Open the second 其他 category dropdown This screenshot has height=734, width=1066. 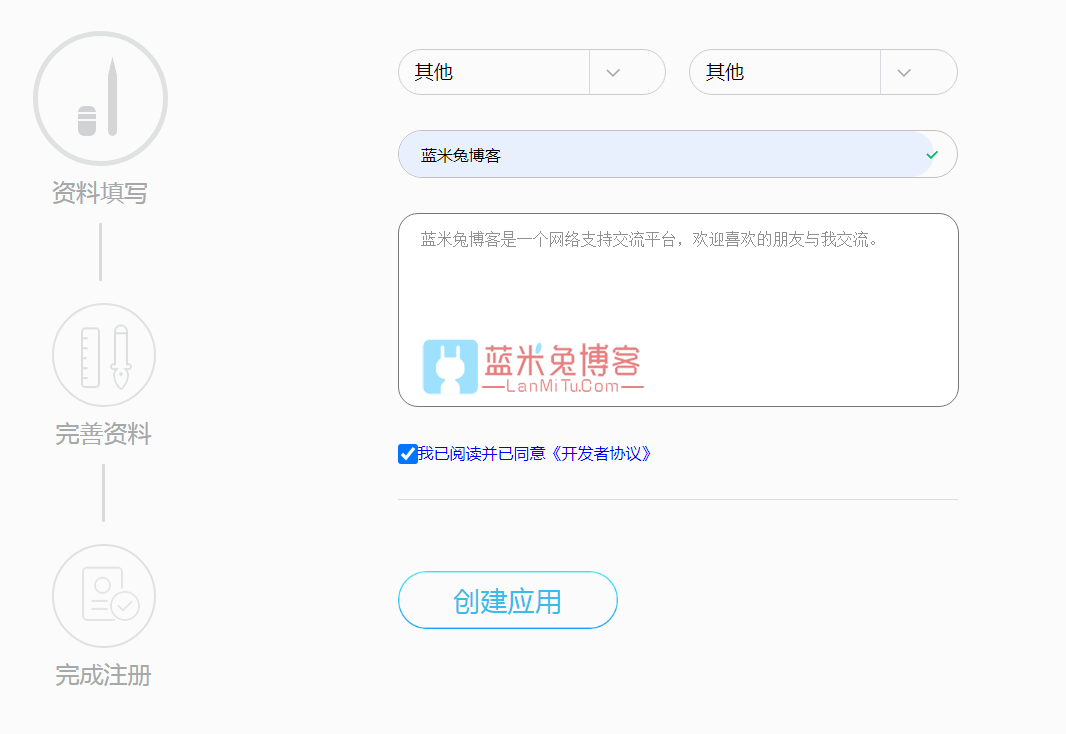(823, 72)
